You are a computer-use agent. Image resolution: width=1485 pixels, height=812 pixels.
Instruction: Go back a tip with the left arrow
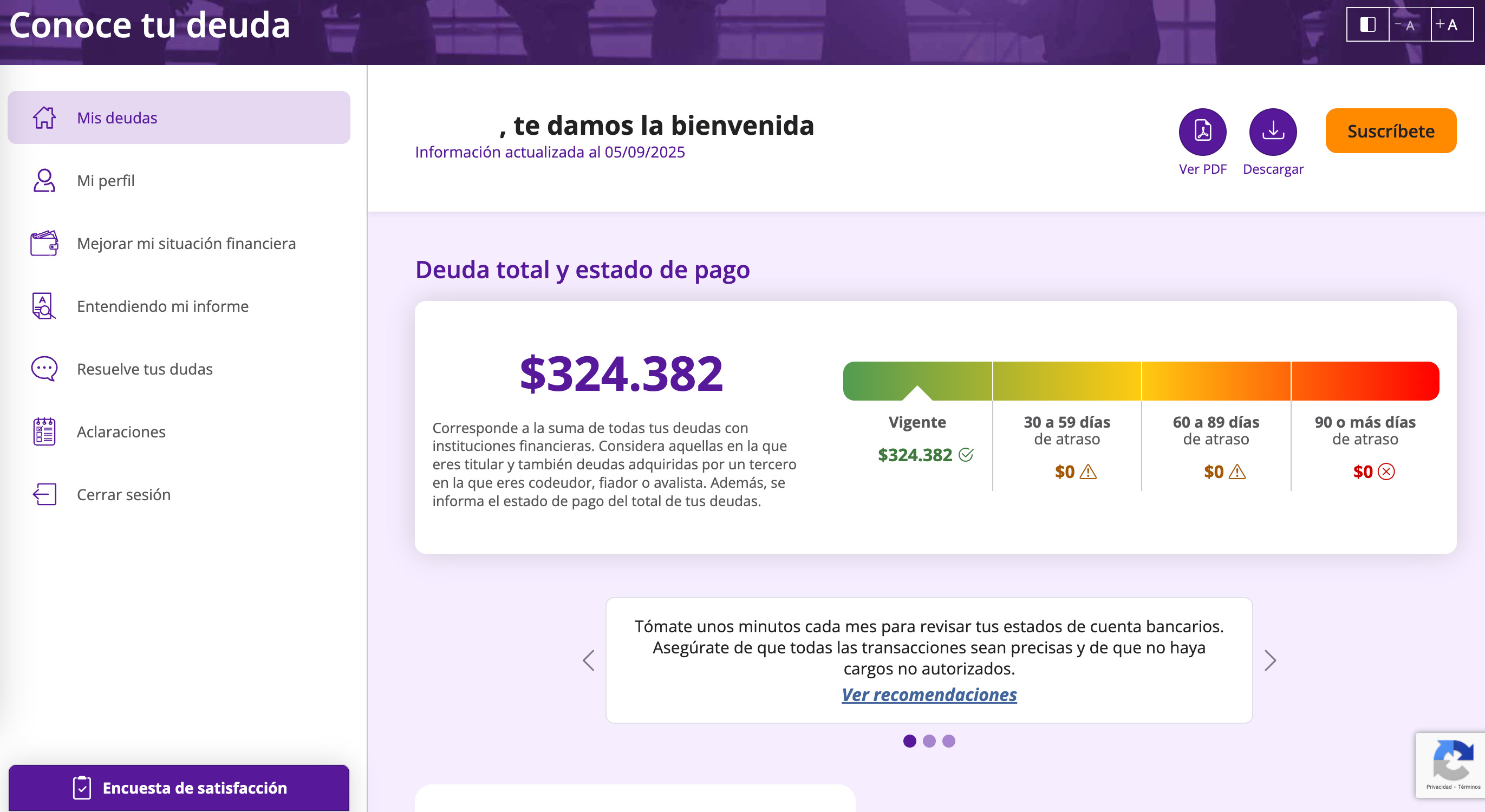click(x=589, y=660)
